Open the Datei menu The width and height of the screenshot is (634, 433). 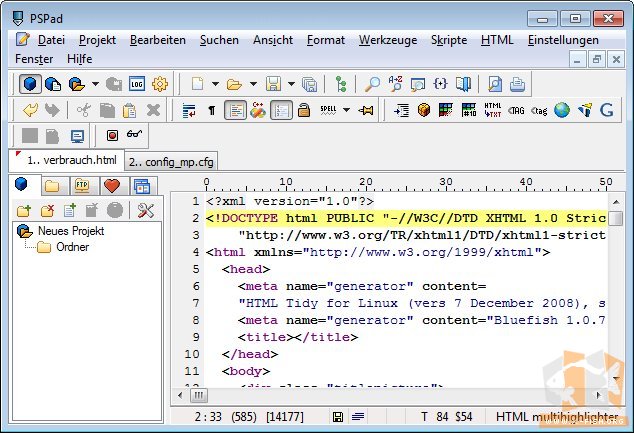(51, 40)
